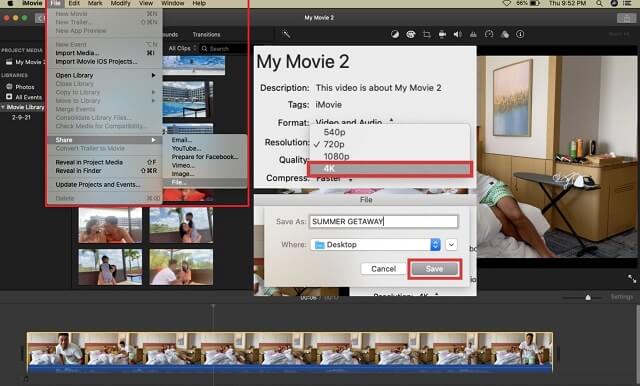The image size is (640, 386).
Task: Open timeline Settings
Action: (x=622, y=297)
